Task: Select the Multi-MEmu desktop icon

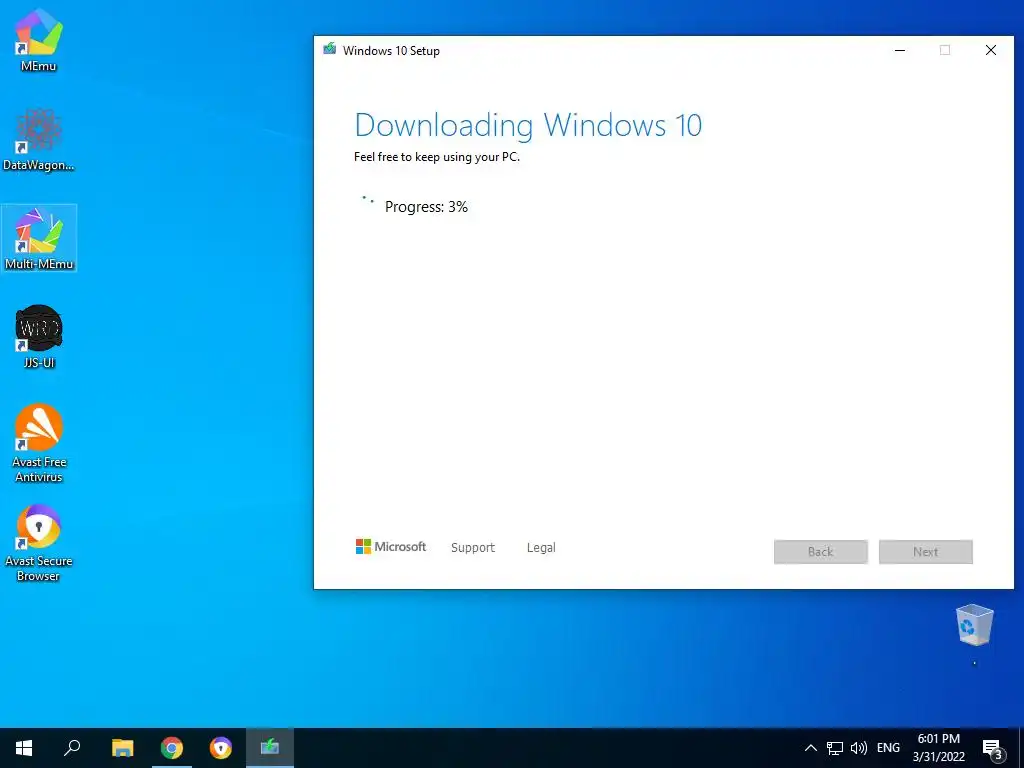Action: click(x=39, y=238)
